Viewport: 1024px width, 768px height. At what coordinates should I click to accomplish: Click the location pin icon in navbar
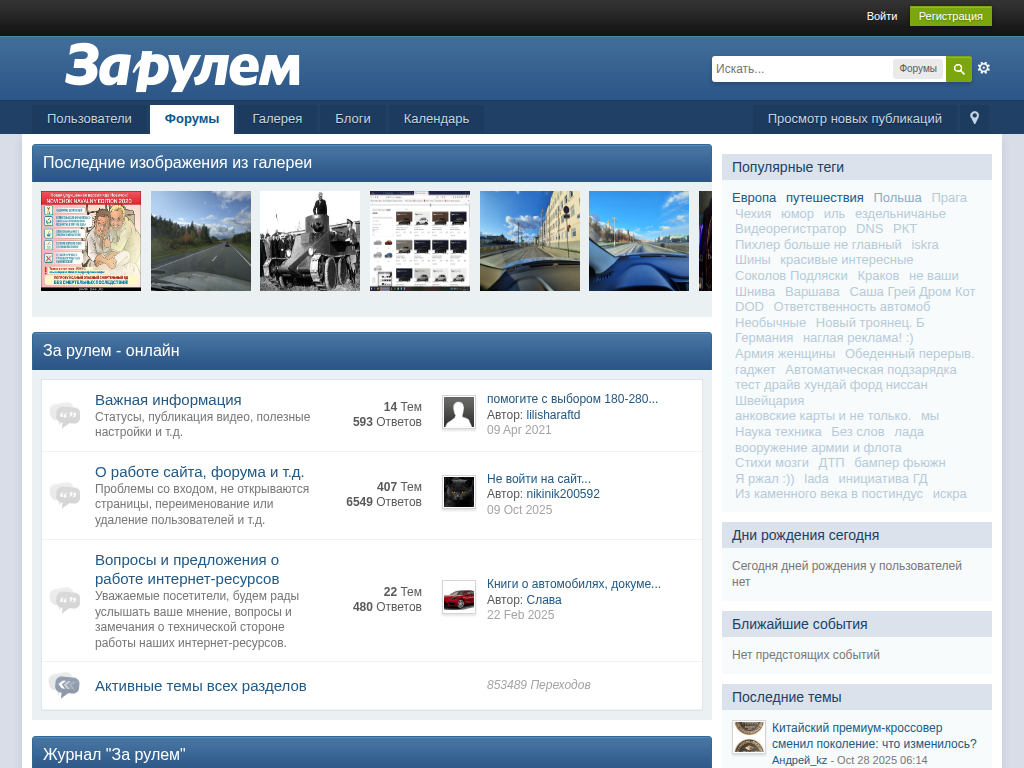pyautogui.click(x=975, y=118)
